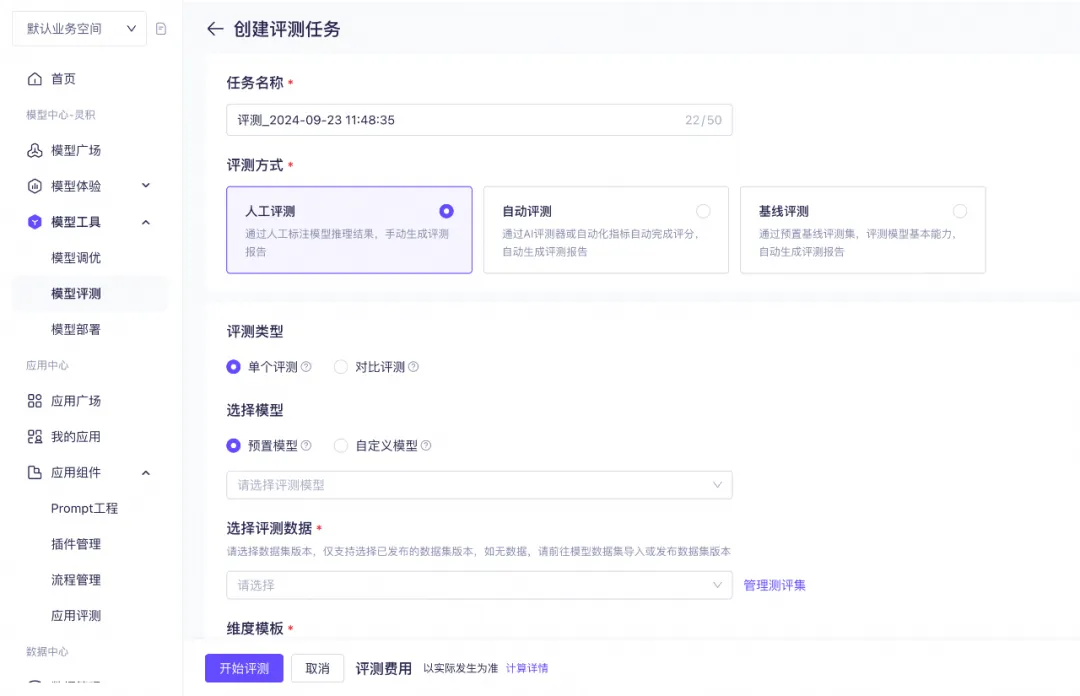
Task: Click the 模型广场 icon in sidebar
Action: click(34, 150)
